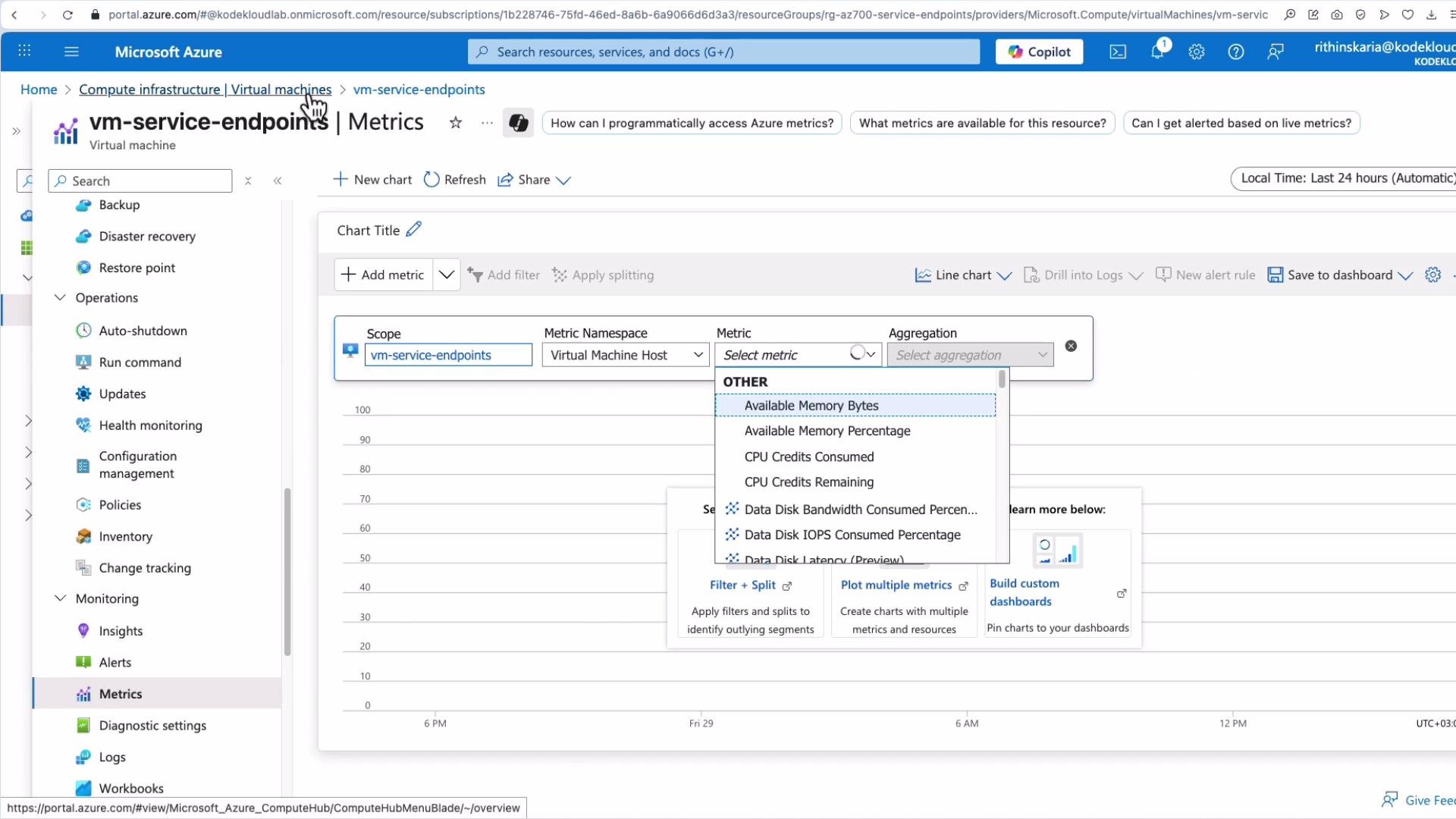Open Disaster recovery menu item
The image size is (1456, 819).
point(147,236)
